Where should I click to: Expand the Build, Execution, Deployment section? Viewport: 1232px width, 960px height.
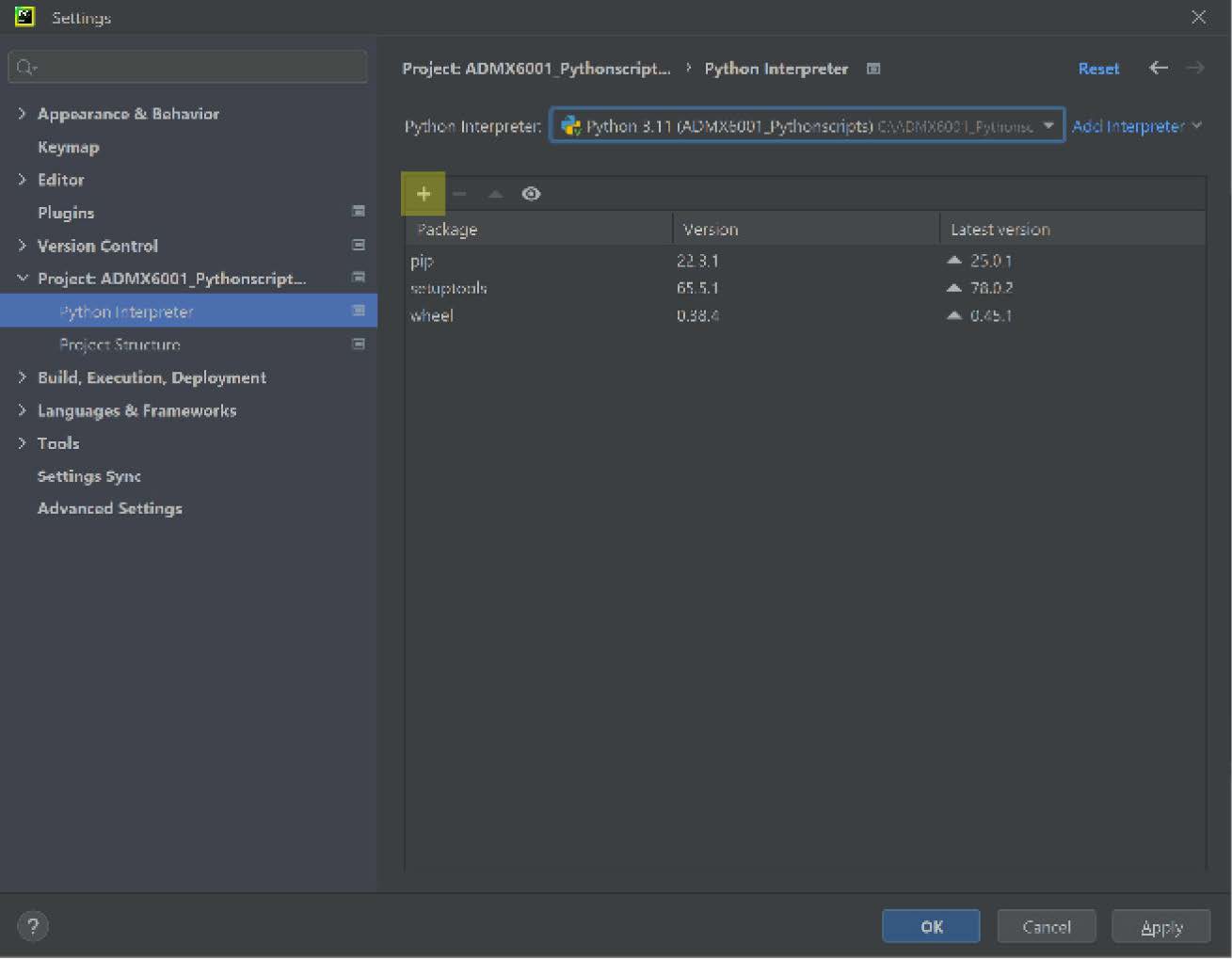coord(22,377)
